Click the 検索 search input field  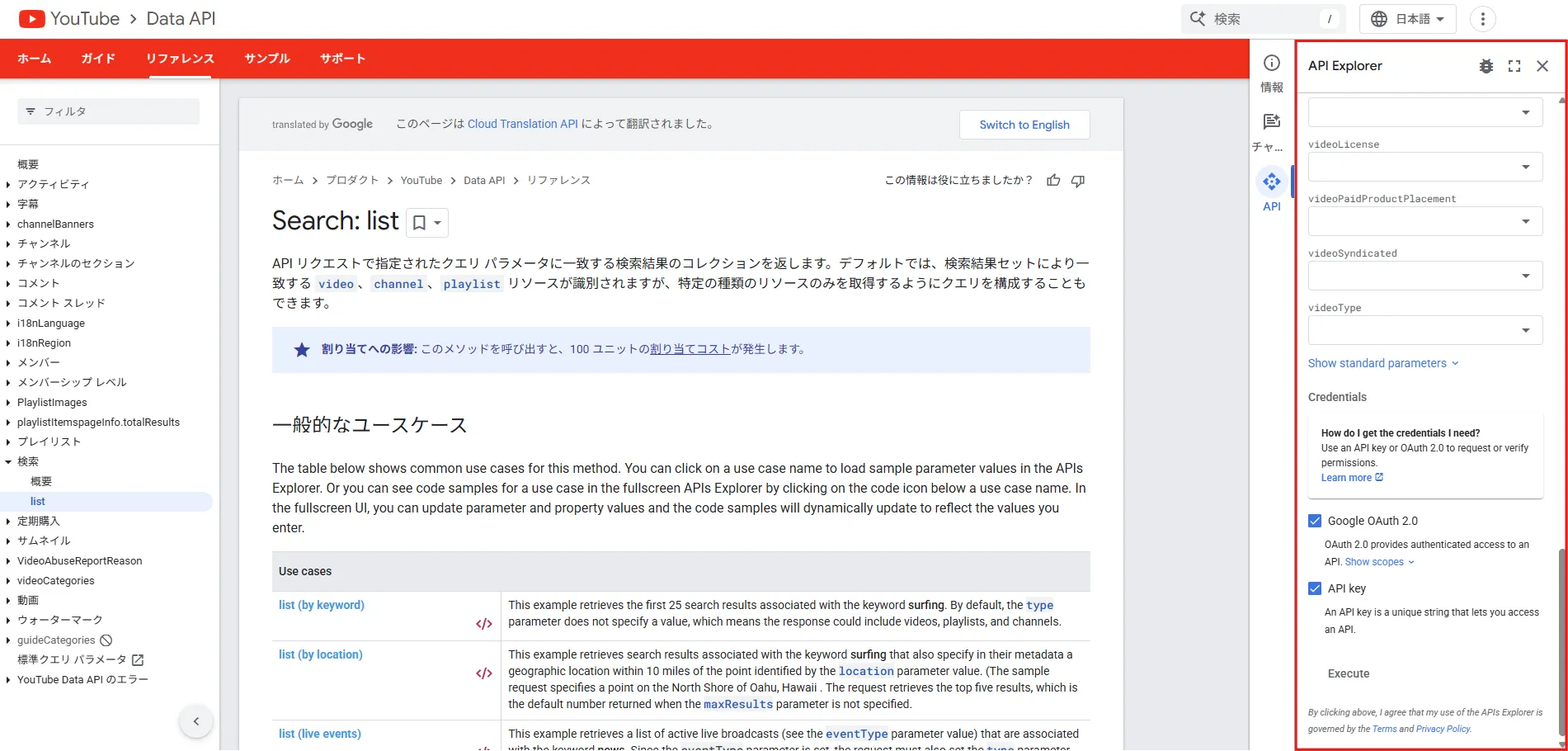[x=1263, y=19]
